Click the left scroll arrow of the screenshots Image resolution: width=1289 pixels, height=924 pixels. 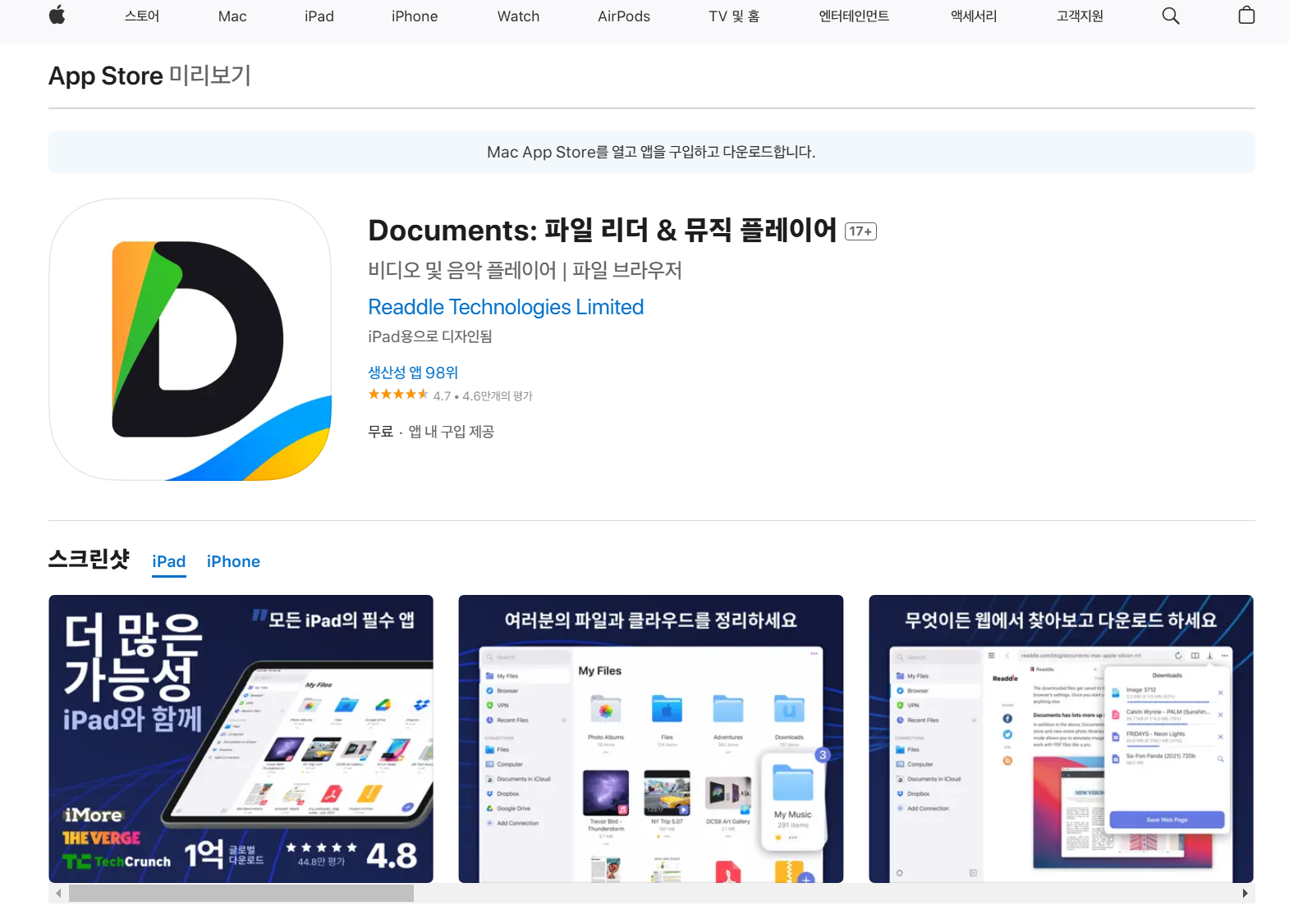58,894
